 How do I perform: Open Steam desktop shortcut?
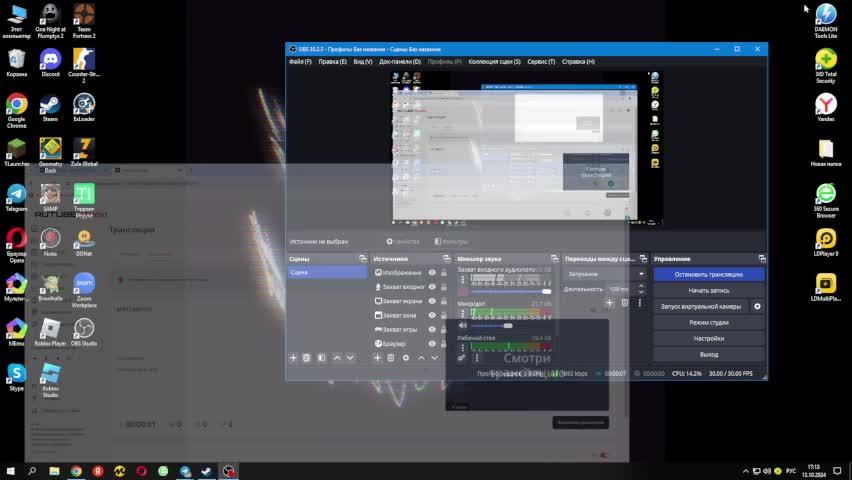tap(51, 108)
